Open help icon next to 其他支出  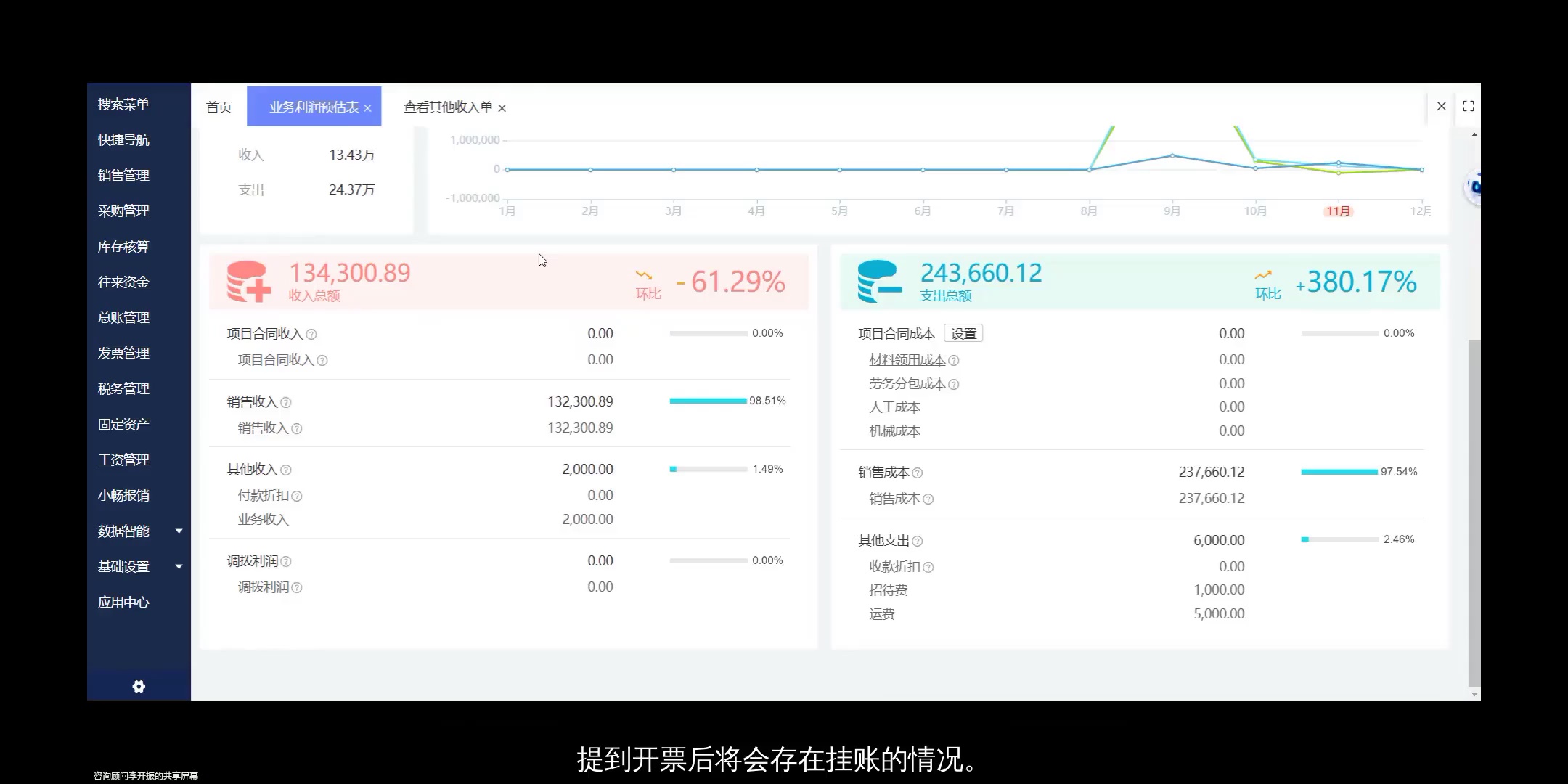[918, 540]
